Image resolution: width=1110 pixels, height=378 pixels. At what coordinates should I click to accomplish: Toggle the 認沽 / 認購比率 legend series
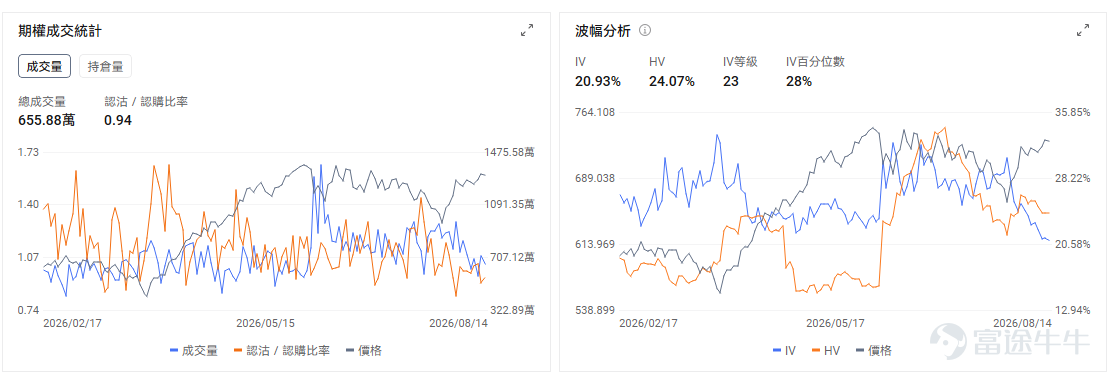pos(281,350)
